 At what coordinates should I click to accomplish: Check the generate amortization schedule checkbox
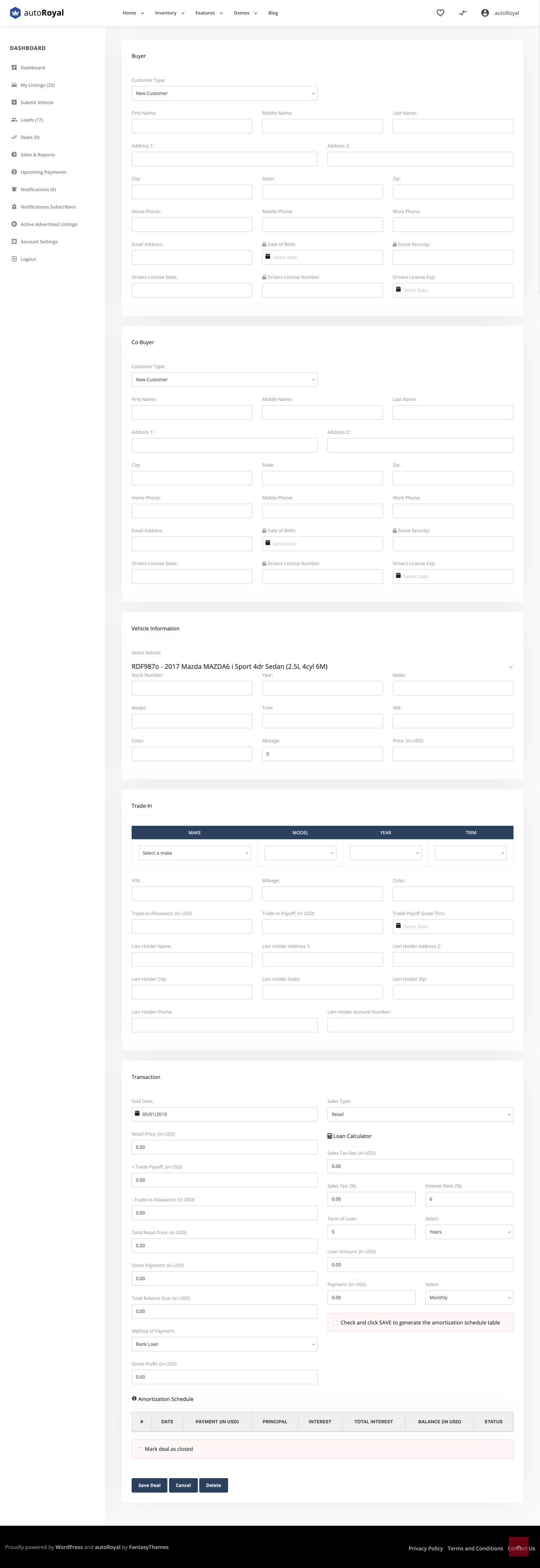pos(335,1323)
